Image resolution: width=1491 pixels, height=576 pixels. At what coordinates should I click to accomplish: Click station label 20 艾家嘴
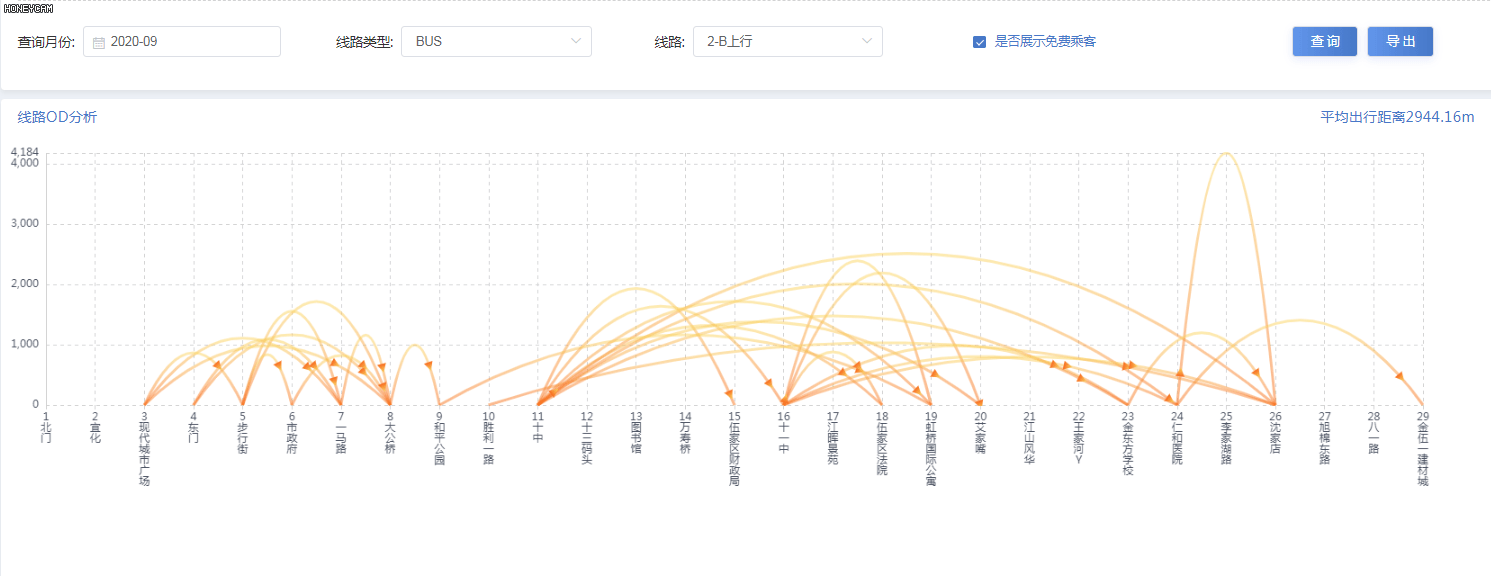980,433
